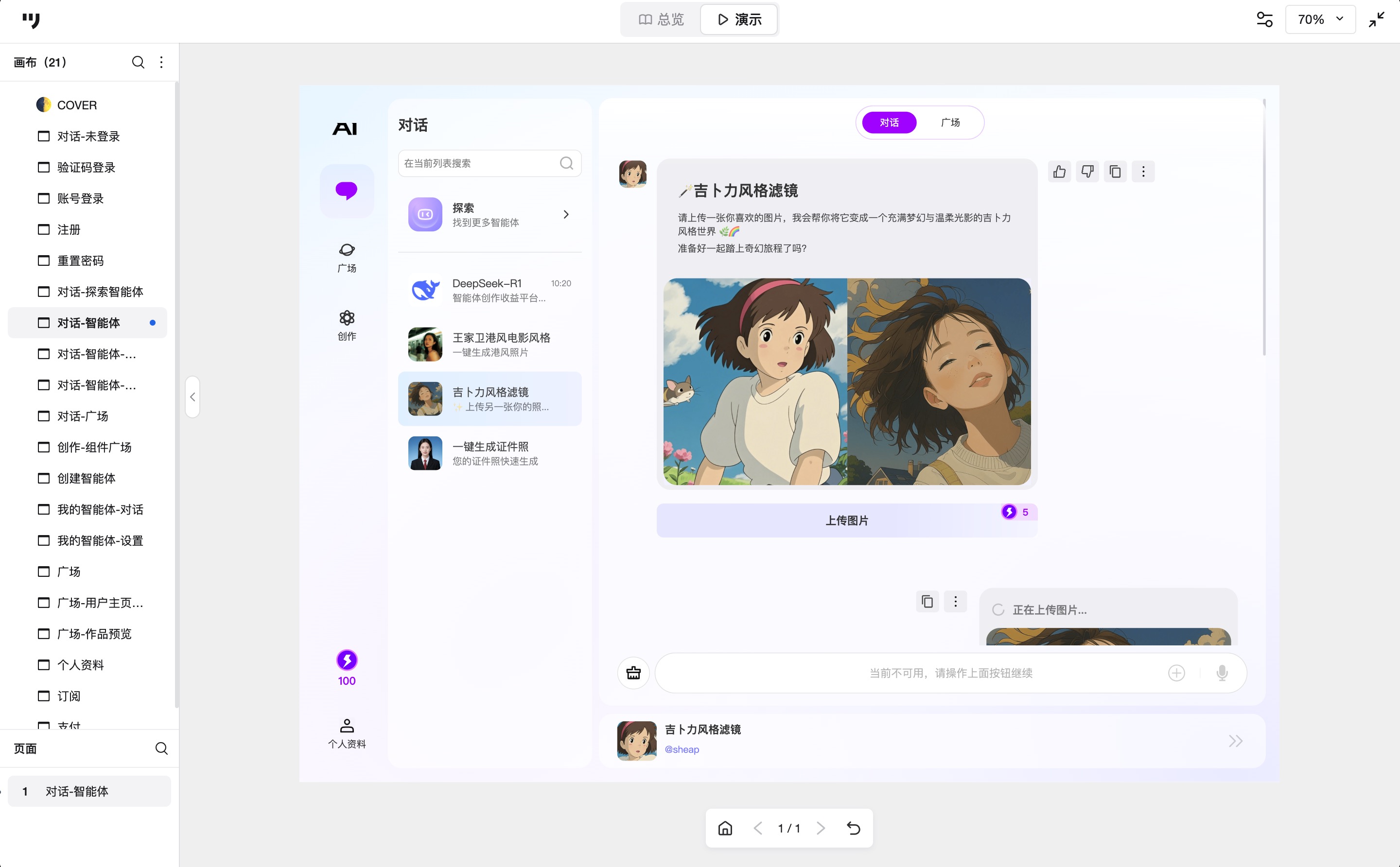This screenshot has height=867, width=1400.
Task: Click the add attachment plus icon
Action: [1176, 673]
